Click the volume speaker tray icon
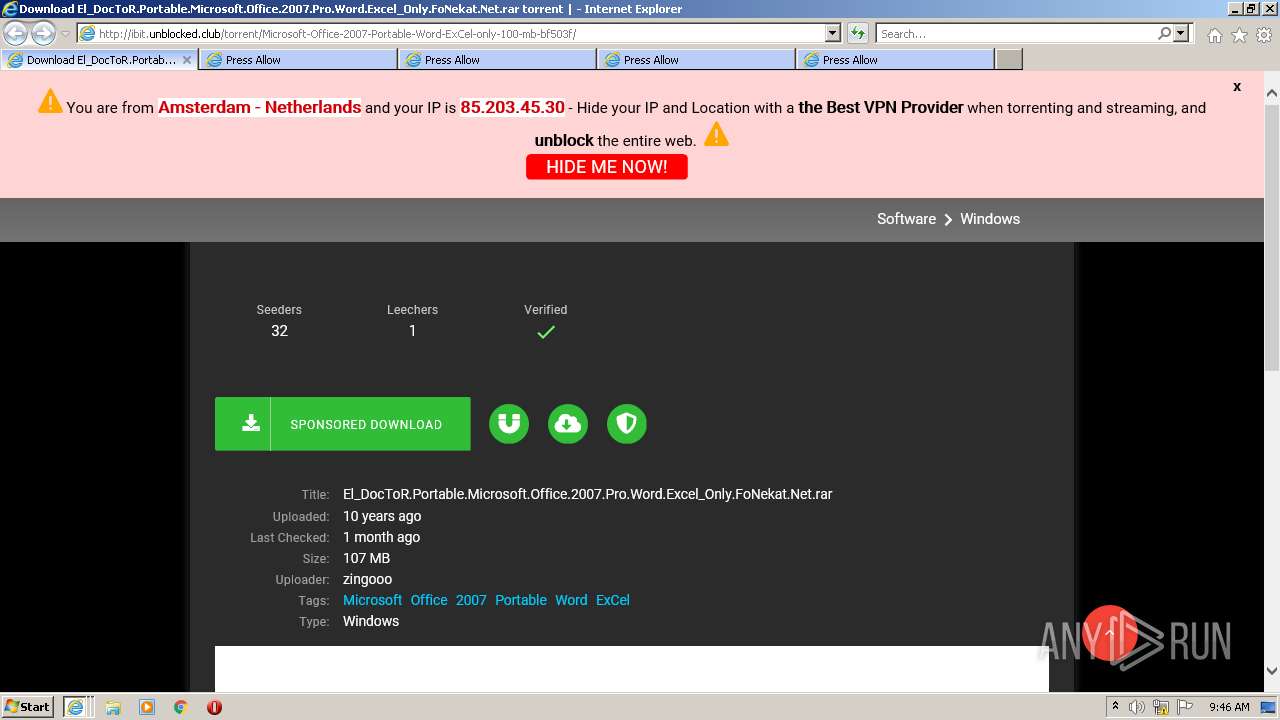Screen dimensions: 1280x720 [1136, 707]
